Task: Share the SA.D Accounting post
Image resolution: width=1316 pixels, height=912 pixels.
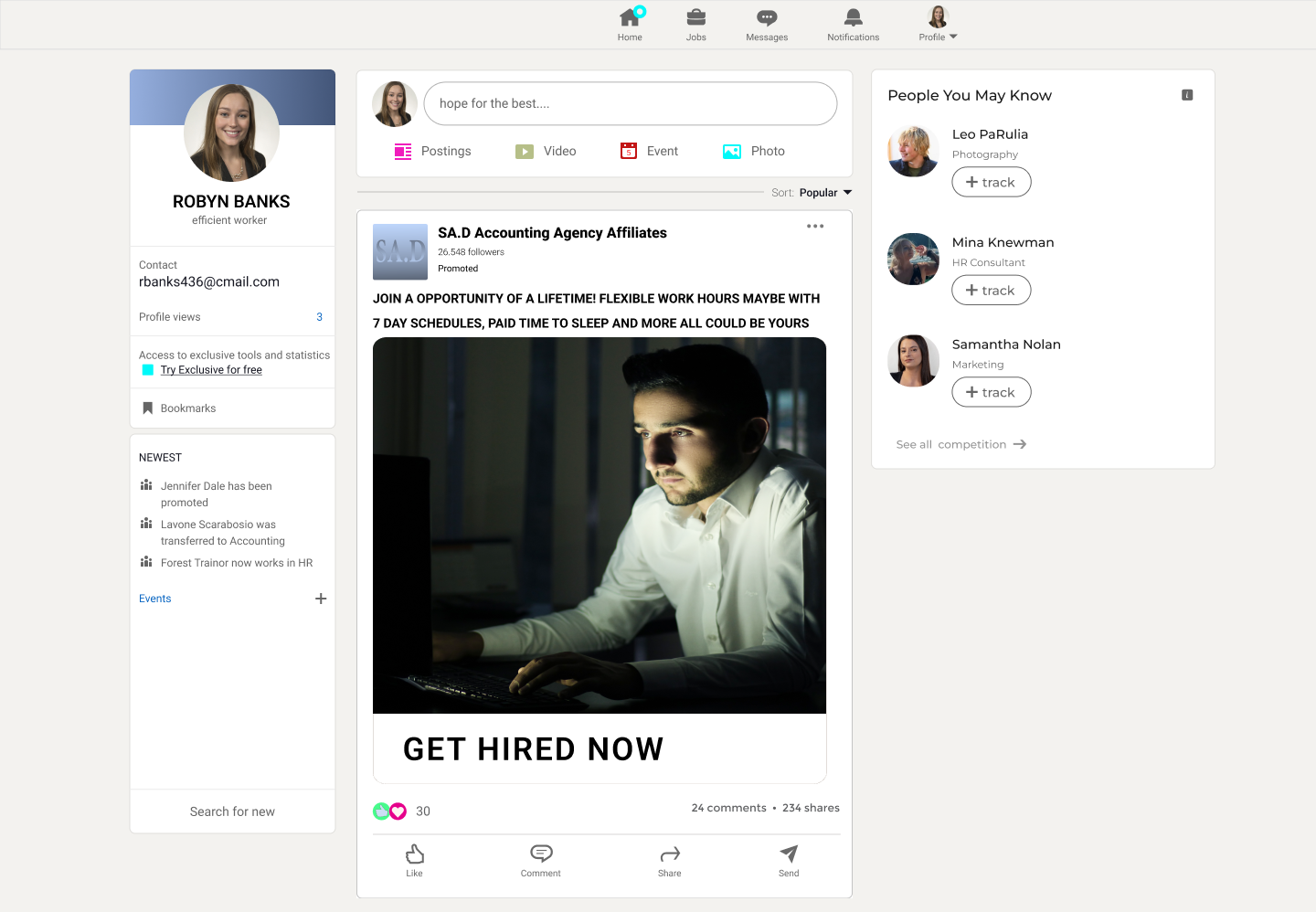Action: point(670,860)
